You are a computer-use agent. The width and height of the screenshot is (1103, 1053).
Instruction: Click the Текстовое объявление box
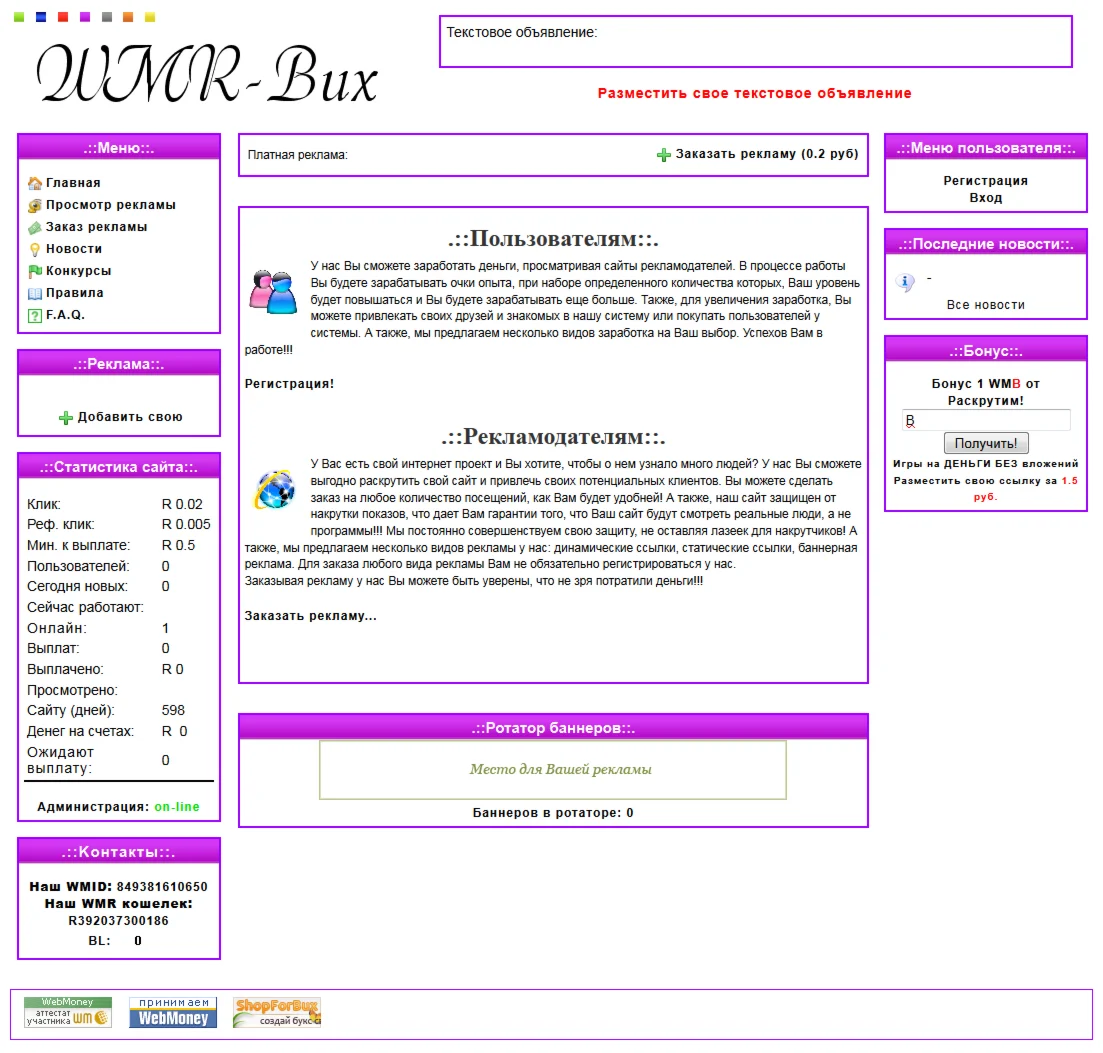coord(755,42)
